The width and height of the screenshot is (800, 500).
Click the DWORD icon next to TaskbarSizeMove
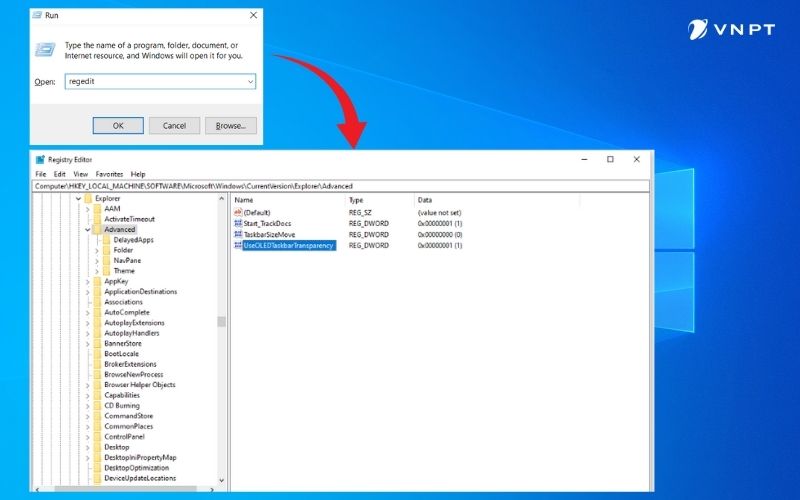237,234
